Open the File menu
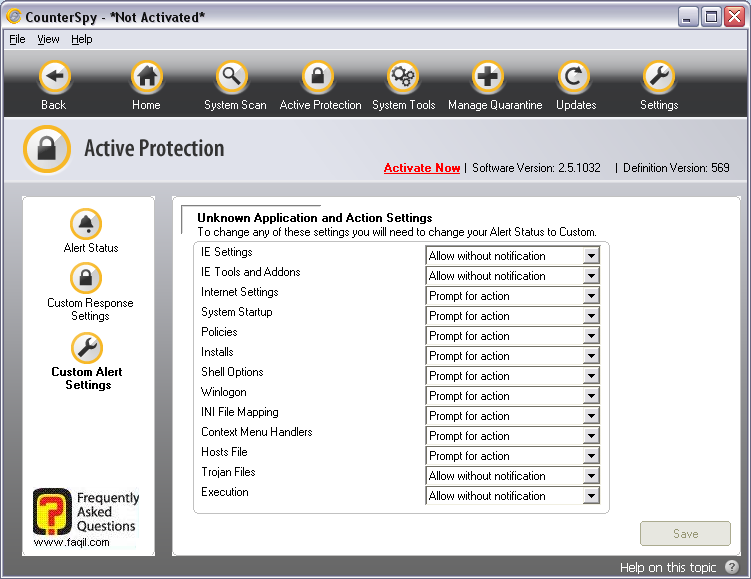The image size is (751, 579). [x=17, y=39]
